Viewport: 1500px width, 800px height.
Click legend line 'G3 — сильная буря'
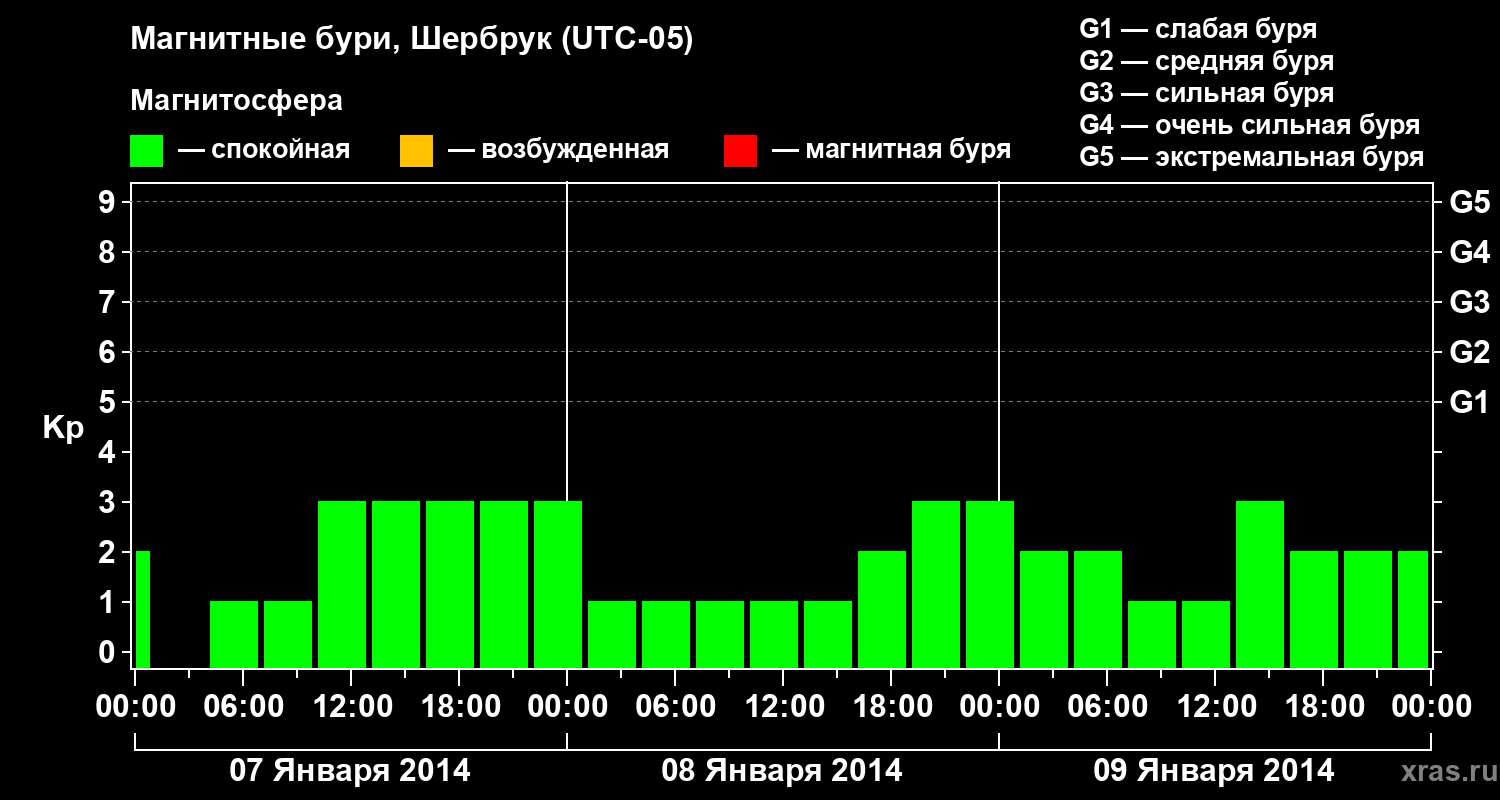tap(1207, 93)
